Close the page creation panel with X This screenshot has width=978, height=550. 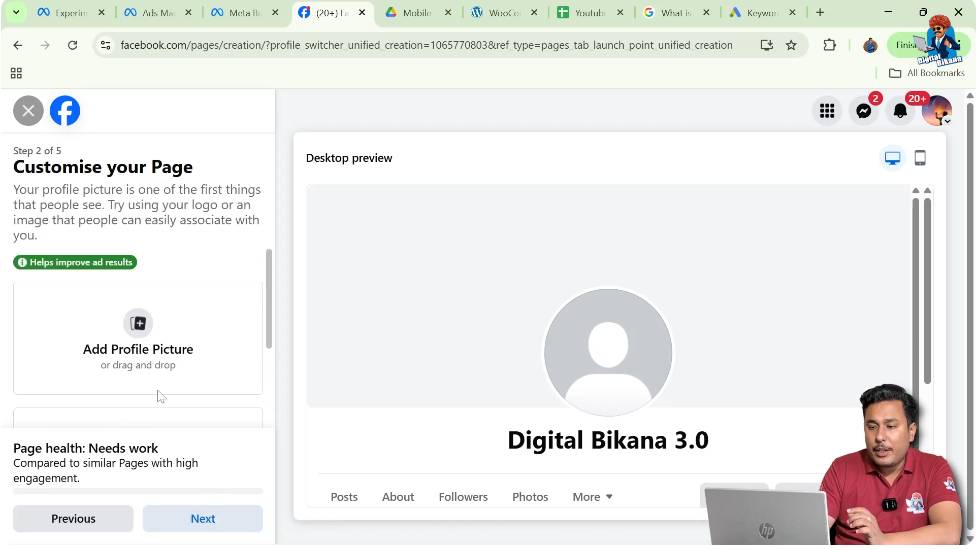coord(28,111)
